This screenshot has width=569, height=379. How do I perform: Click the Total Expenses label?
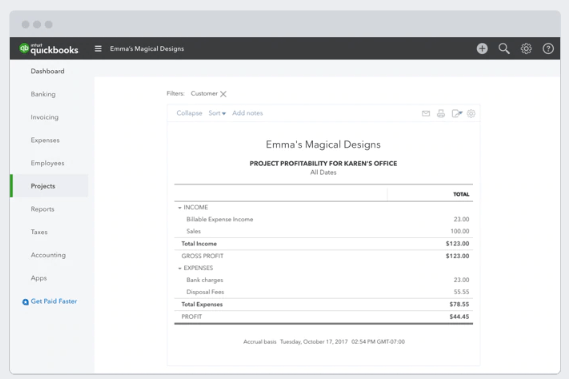click(202, 304)
